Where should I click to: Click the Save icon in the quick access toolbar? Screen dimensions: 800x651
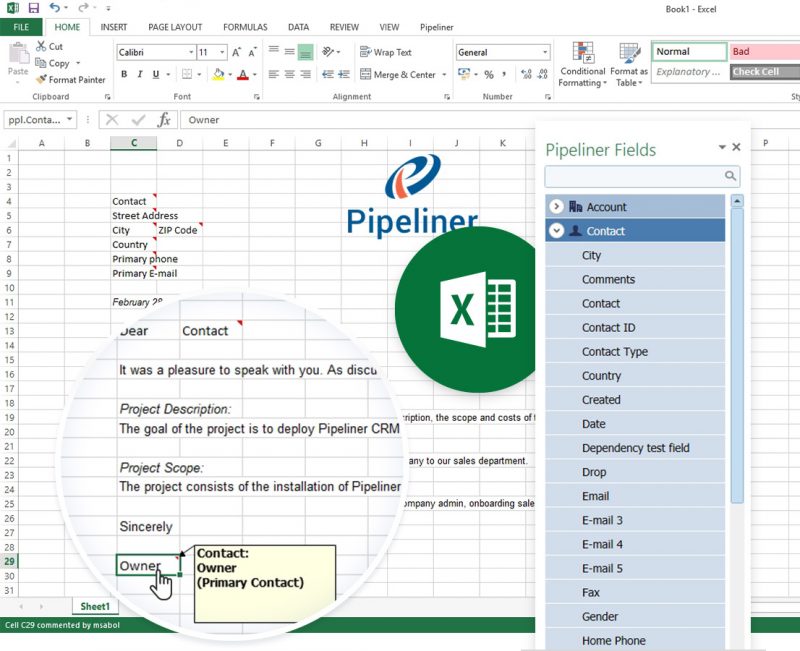tap(34, 8)
